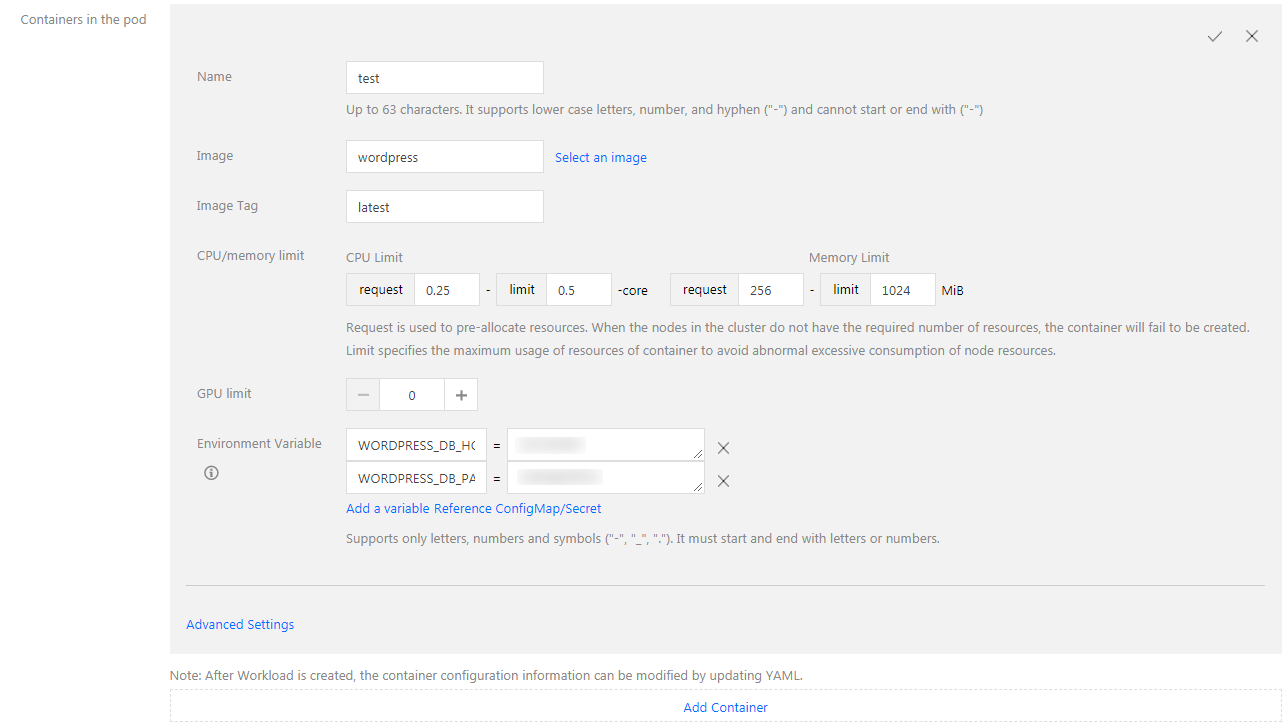The height and width of the screenshot is (722, 1284).
Task: Click the Environment Variable info icon
Action: (211, 473)
